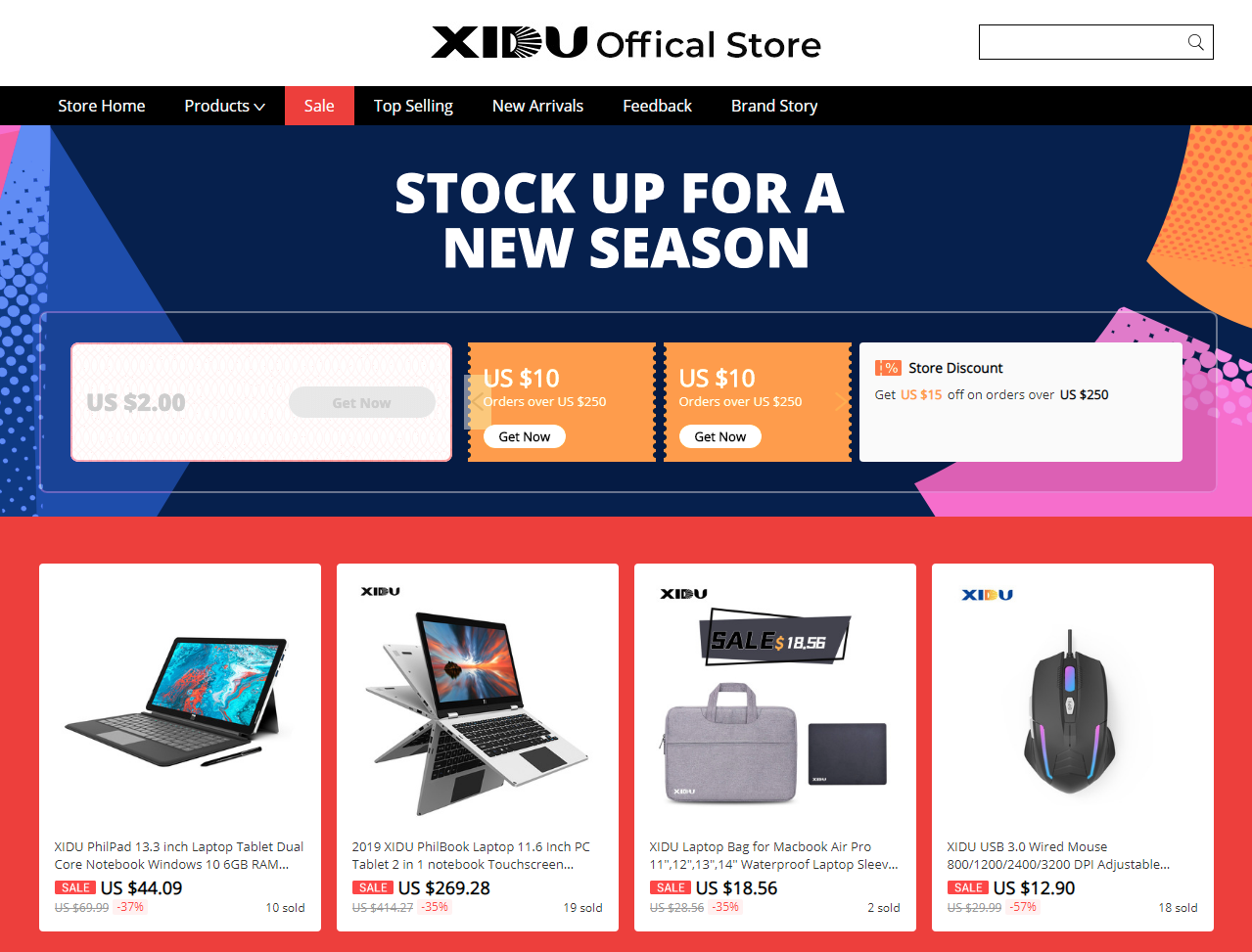Screen dimensions: 1252x952
Task: Open the XIDU PhilBook laptop thumbnail
Action: point(478,699)
